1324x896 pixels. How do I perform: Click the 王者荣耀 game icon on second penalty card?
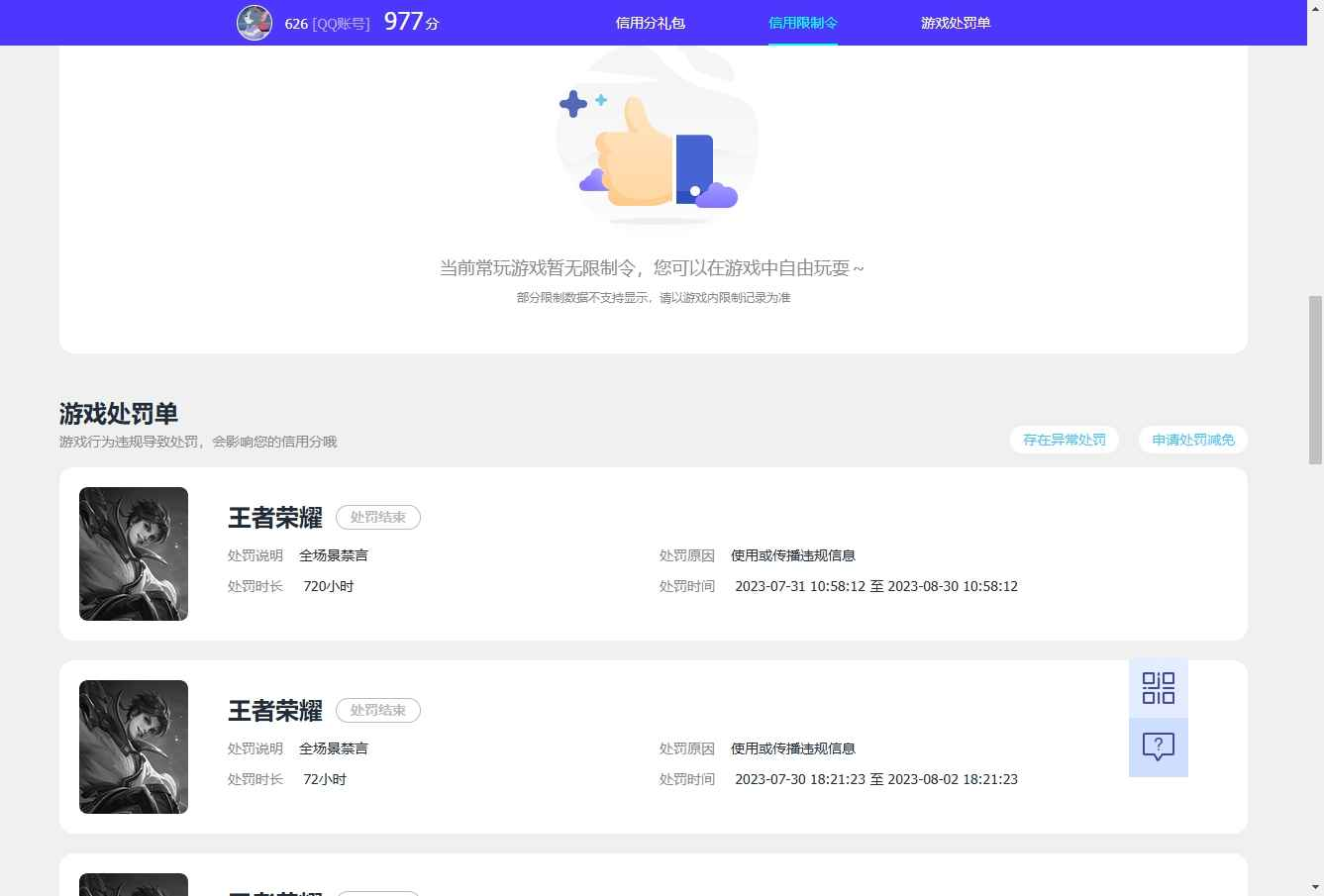(133, 747)
